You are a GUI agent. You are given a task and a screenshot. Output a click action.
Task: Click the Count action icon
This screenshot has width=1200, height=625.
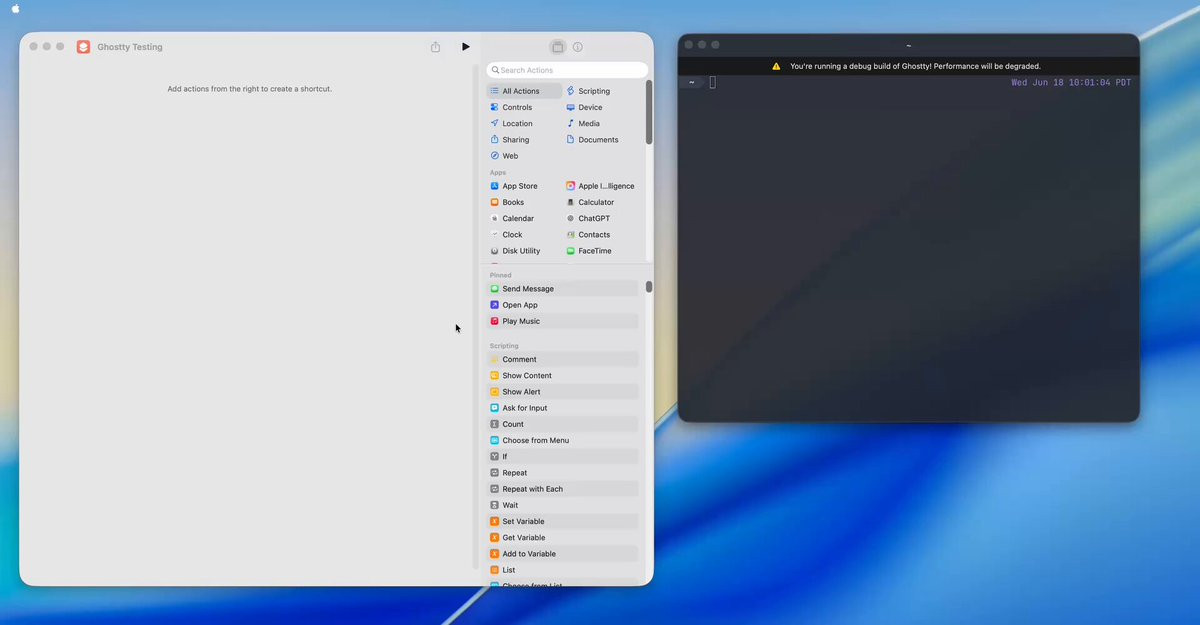point(494,424)
